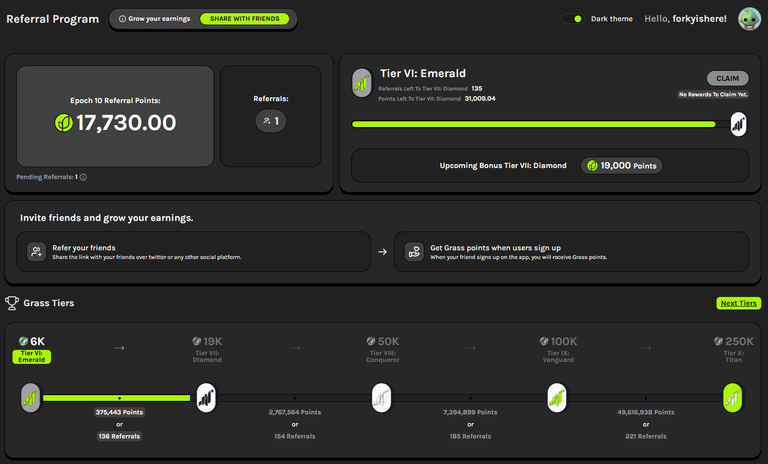Screen dimensions: 768x464
Task: Toggle the Dark theme switch
Action: click(x=573, y=19)
